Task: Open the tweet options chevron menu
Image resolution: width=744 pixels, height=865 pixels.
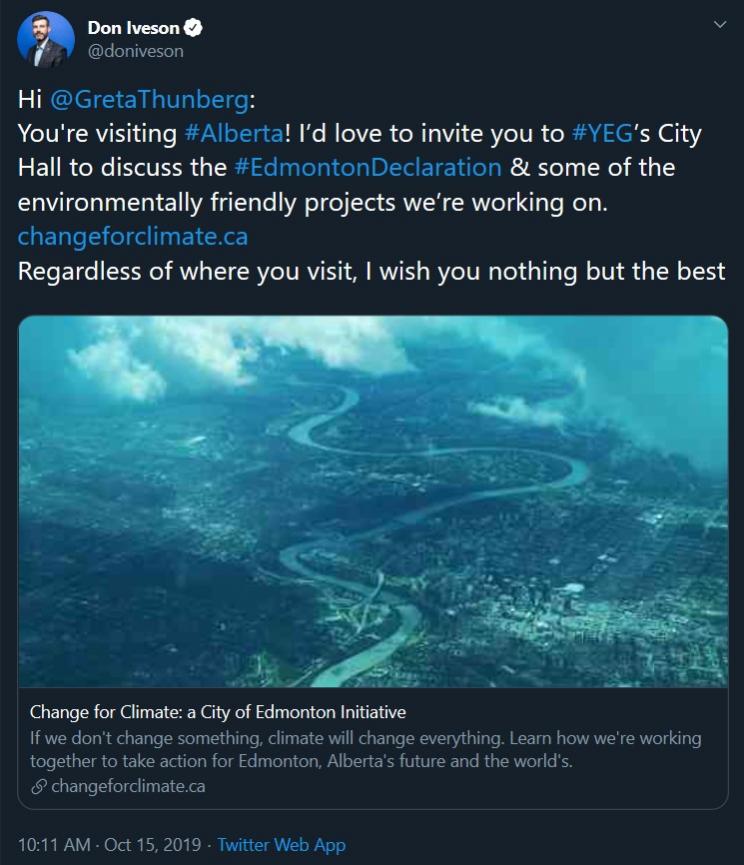Action: pos(719,26)
